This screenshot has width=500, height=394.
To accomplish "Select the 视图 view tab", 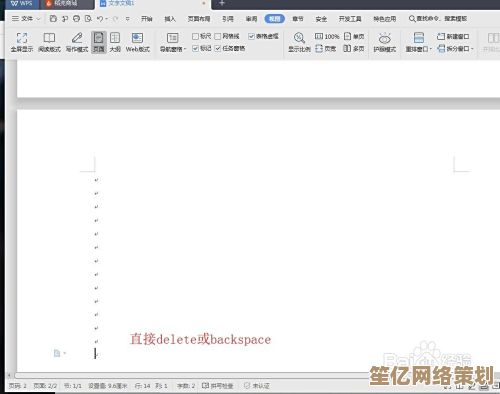I will point(275,19).
